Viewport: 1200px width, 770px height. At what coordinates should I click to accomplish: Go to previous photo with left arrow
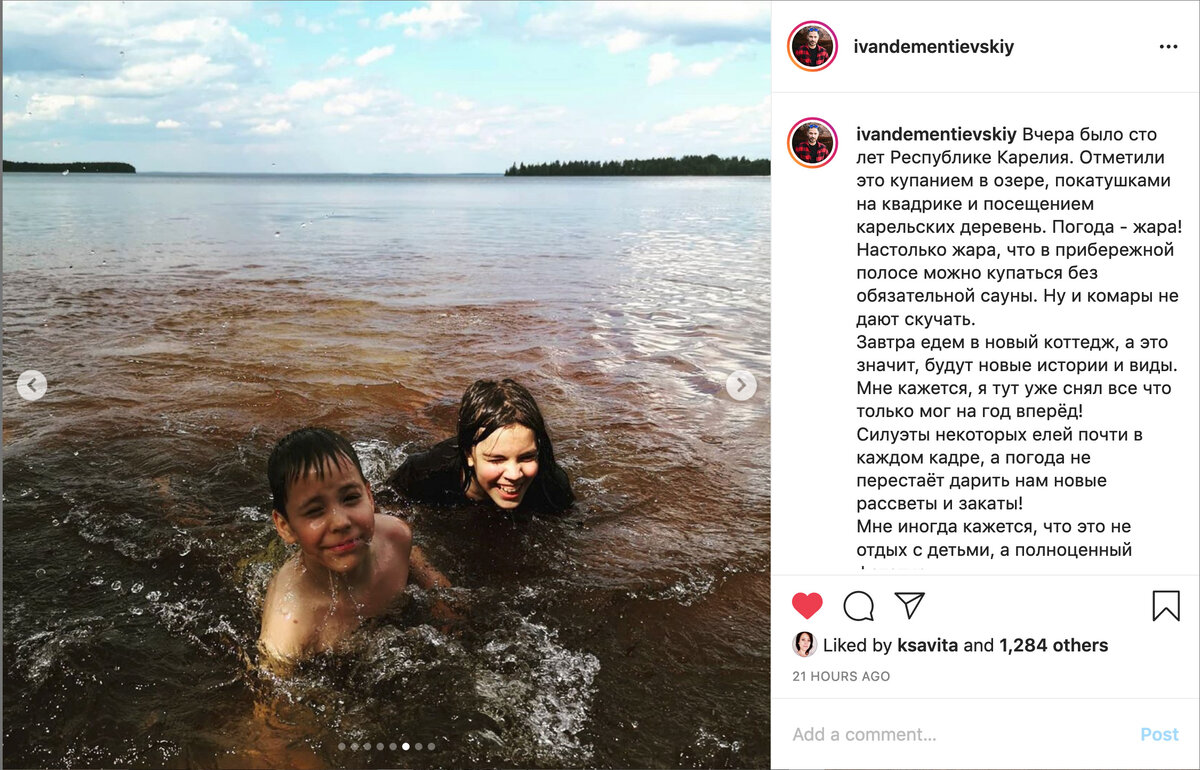tap(32, 385)
